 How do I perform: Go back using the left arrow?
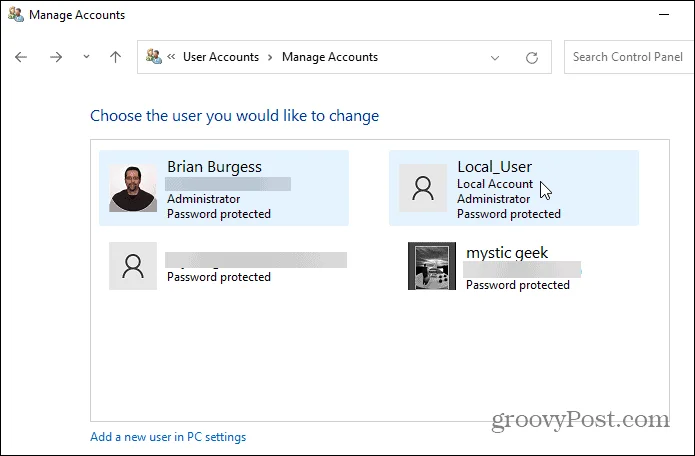point(21,57)
